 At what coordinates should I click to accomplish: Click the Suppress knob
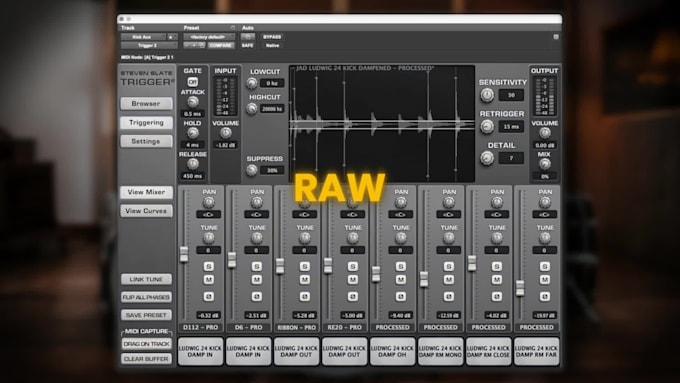coord(252,170)
